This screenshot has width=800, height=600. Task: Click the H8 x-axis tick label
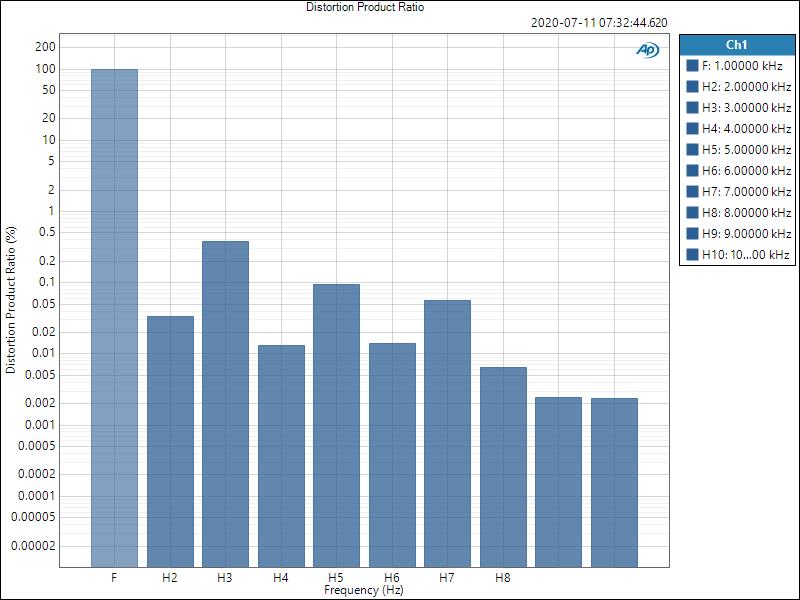503,578
